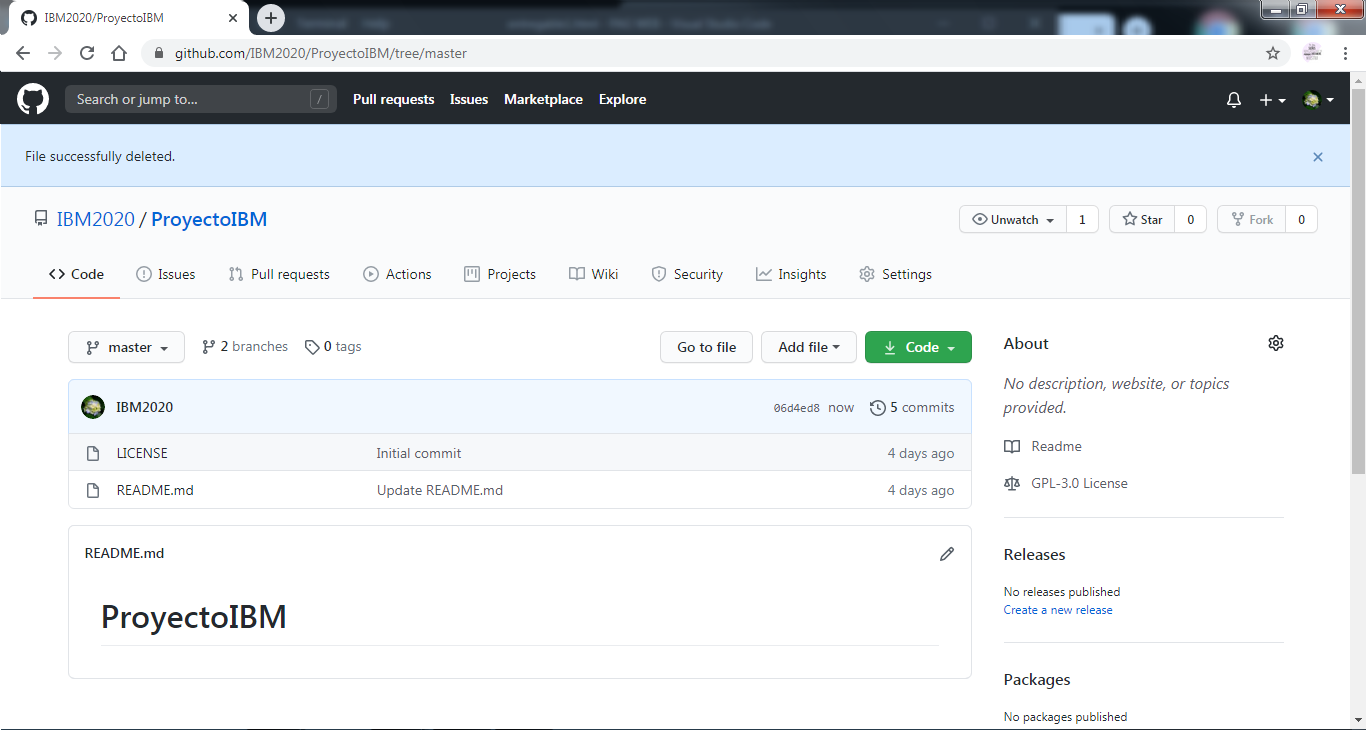Image resolution: width=1366 pixels, height=730 pixels.
Task: Open Pull requests in top navigation
Action: click(394, 99)
